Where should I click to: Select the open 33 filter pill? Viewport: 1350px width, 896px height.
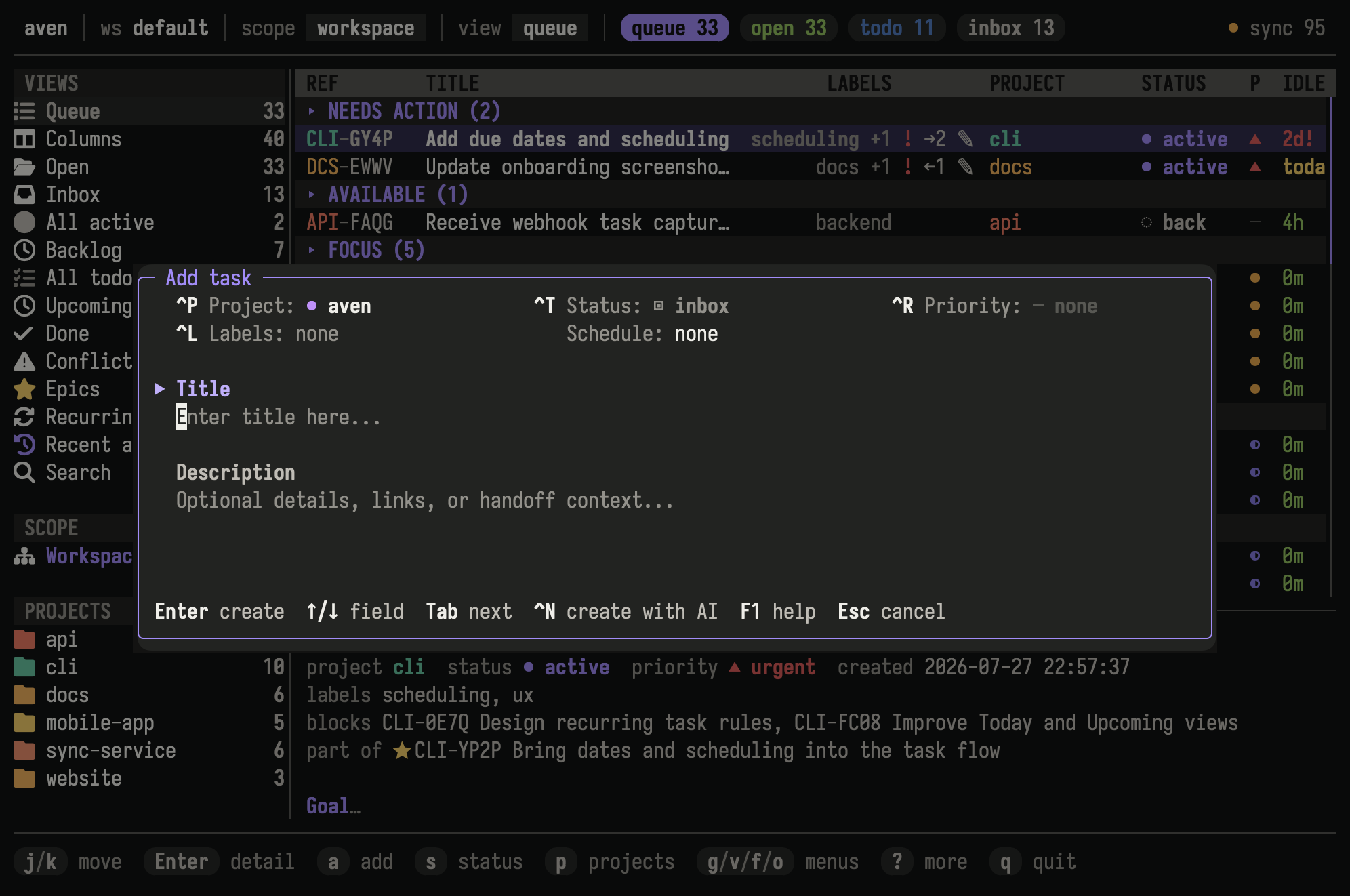coord(788,28)
